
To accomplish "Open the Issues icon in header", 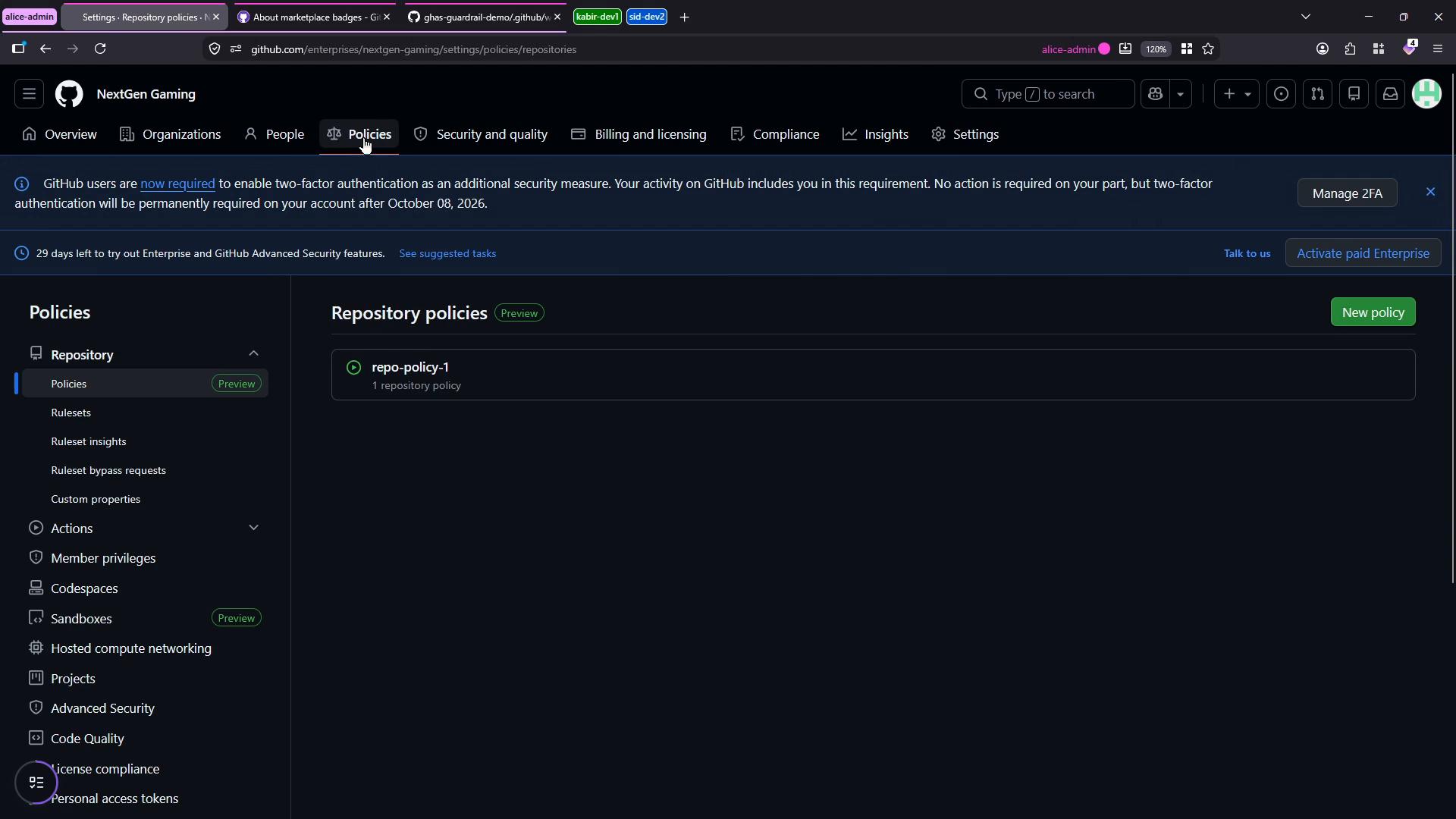I will [x=1281, y=94].
